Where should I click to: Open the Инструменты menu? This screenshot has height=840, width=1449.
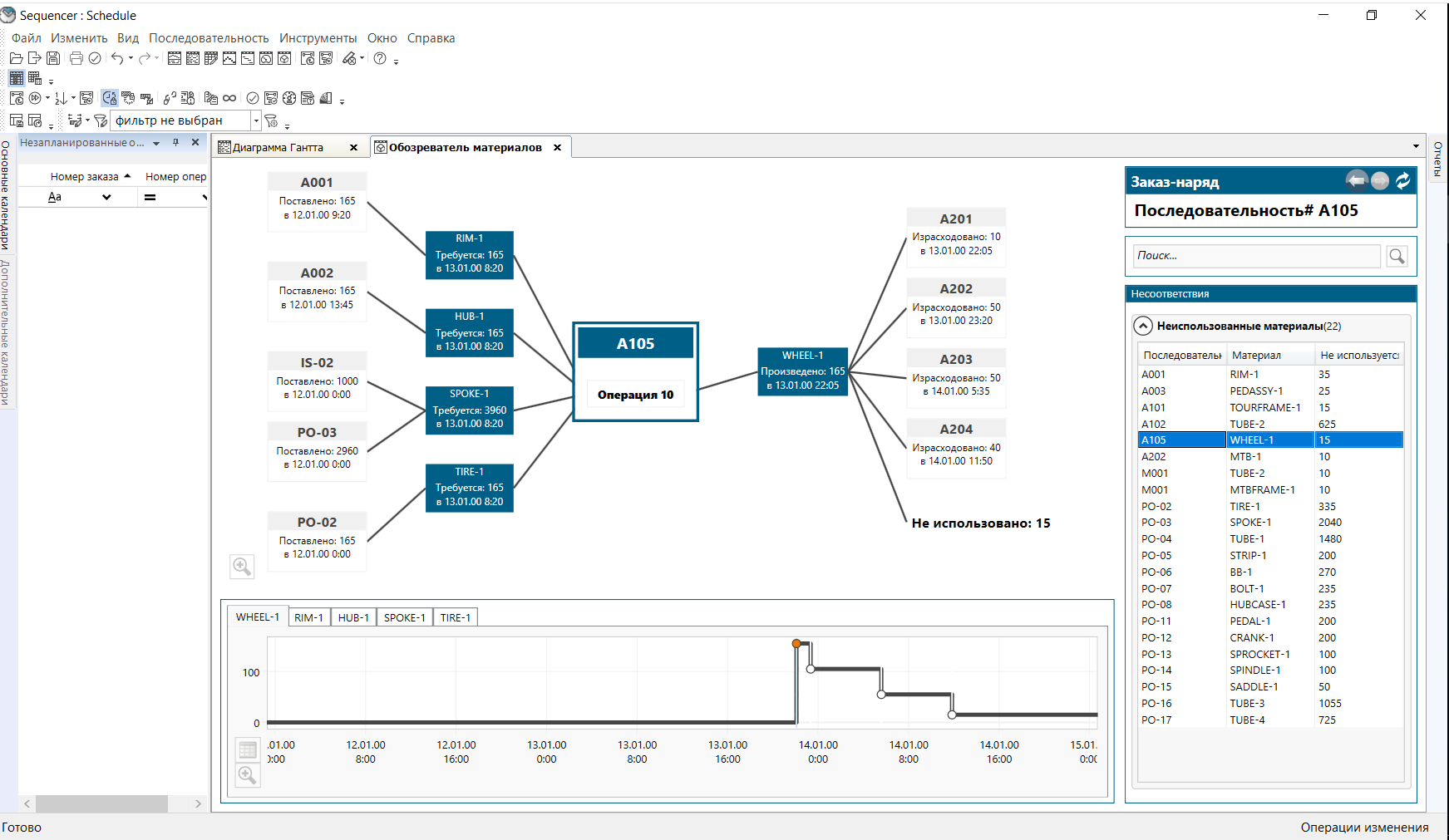[318, 38]
